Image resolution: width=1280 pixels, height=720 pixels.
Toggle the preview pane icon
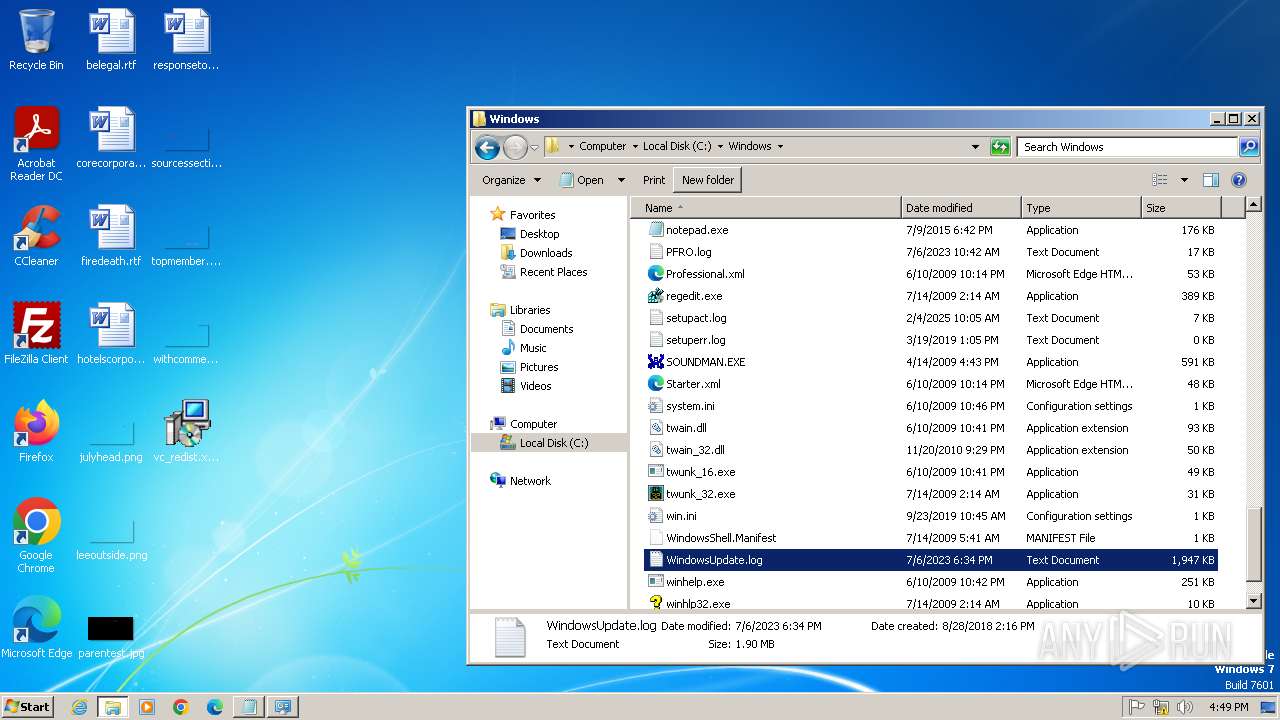click(x=1211, y=180)
